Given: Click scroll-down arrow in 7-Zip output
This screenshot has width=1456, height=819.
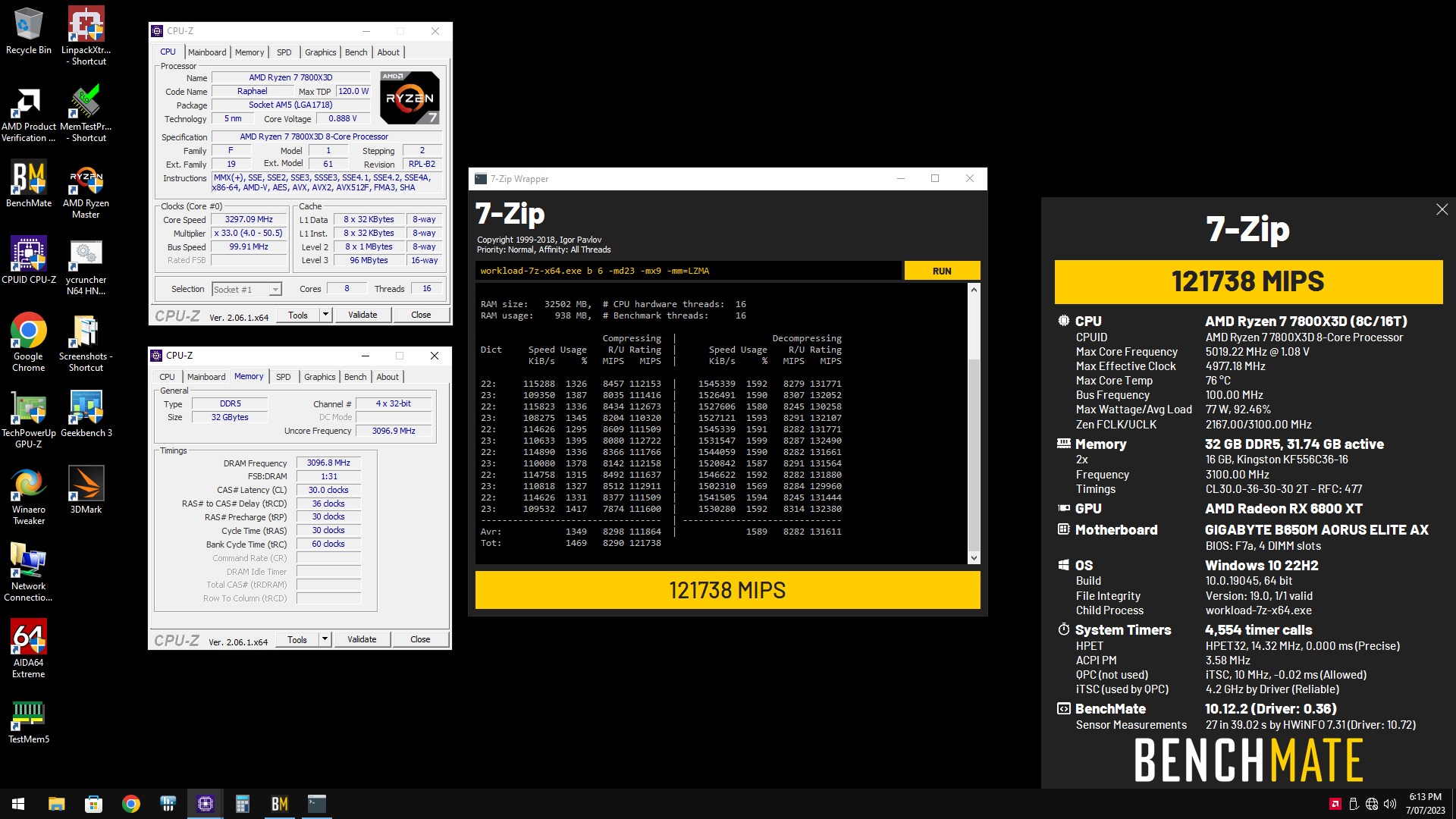Looking at the screenshot, I should pyautogui.click(x=974, y=558).
